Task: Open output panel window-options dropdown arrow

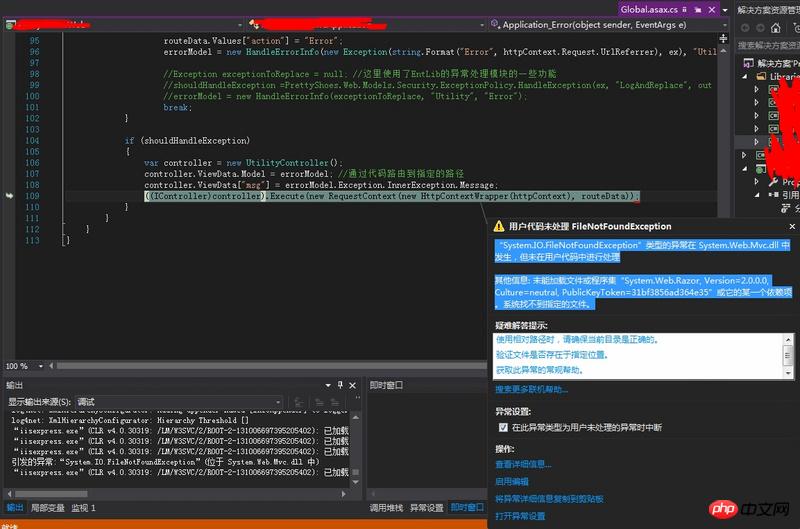Action: coord(328,385)
